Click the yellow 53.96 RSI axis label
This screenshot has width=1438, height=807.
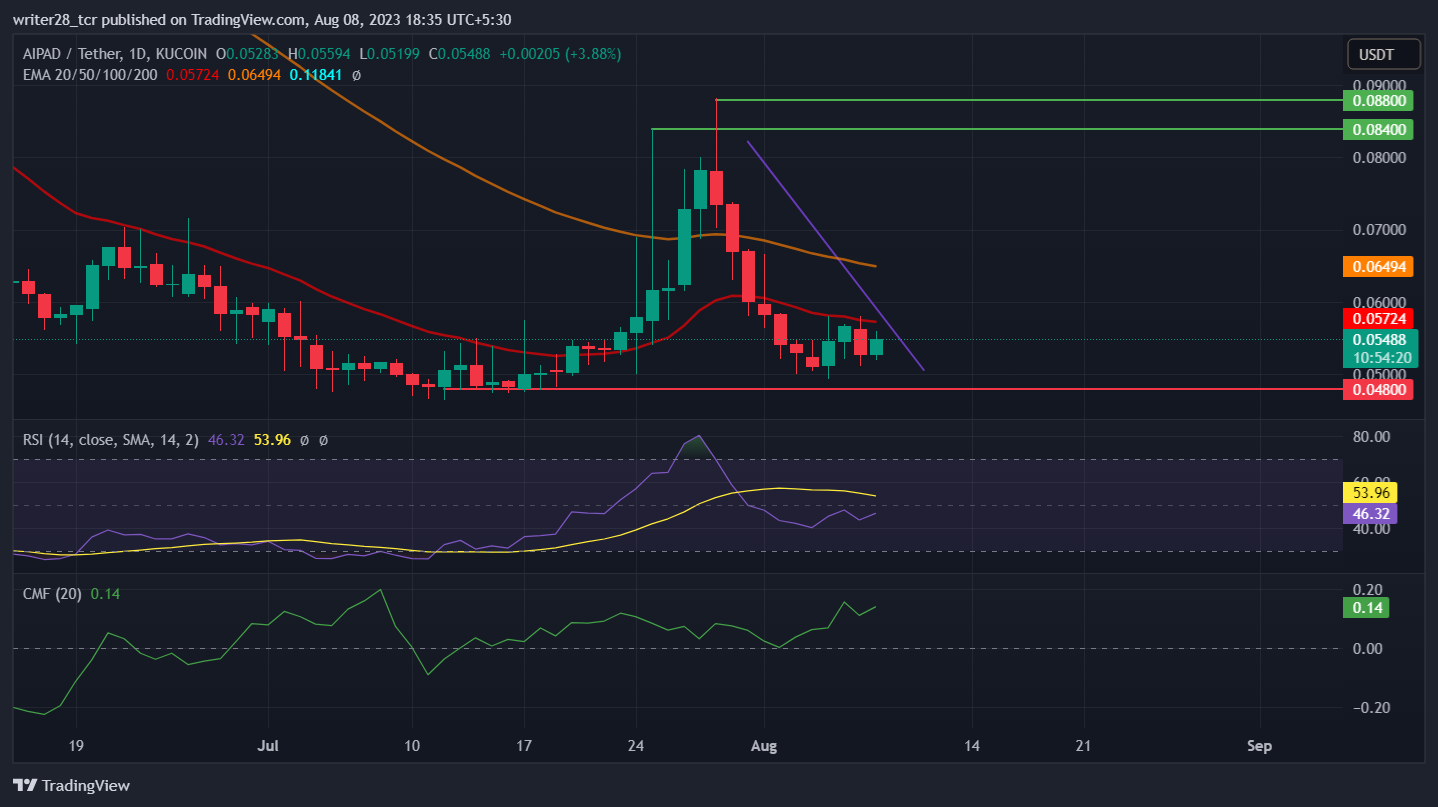click(1370, 493)
